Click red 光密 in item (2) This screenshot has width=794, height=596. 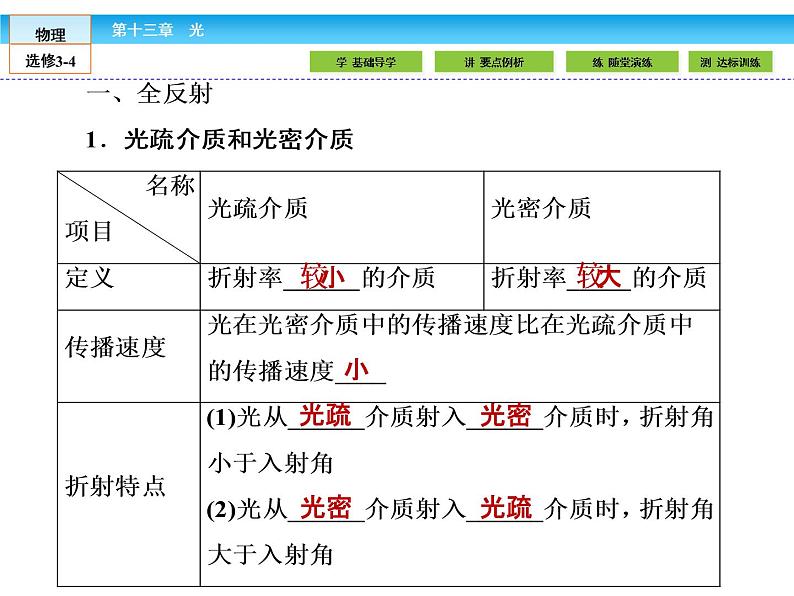[x=325, y=508]
